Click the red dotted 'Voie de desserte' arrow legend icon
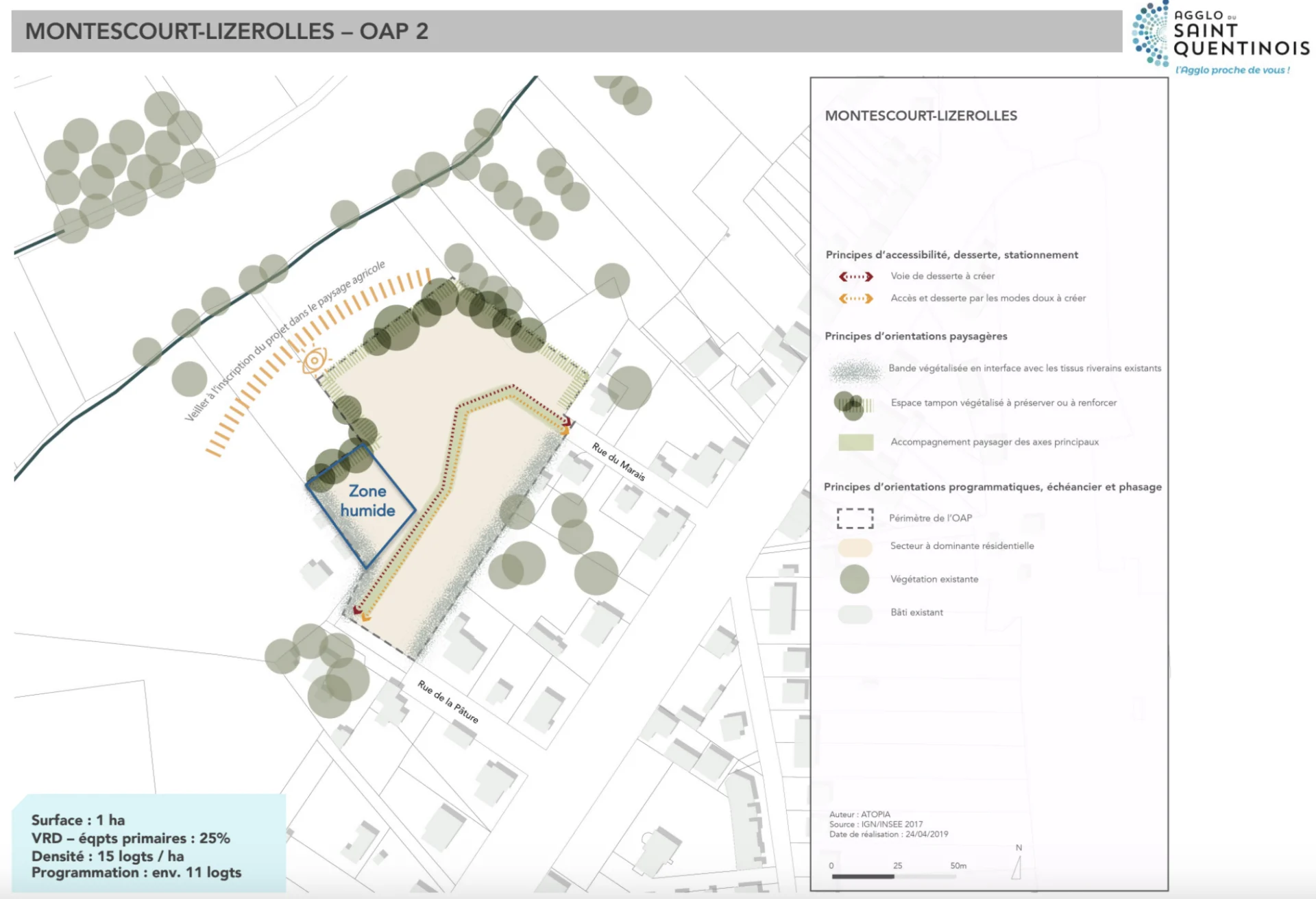Screen dimensions: 1316x899 (x=856, y=276)
